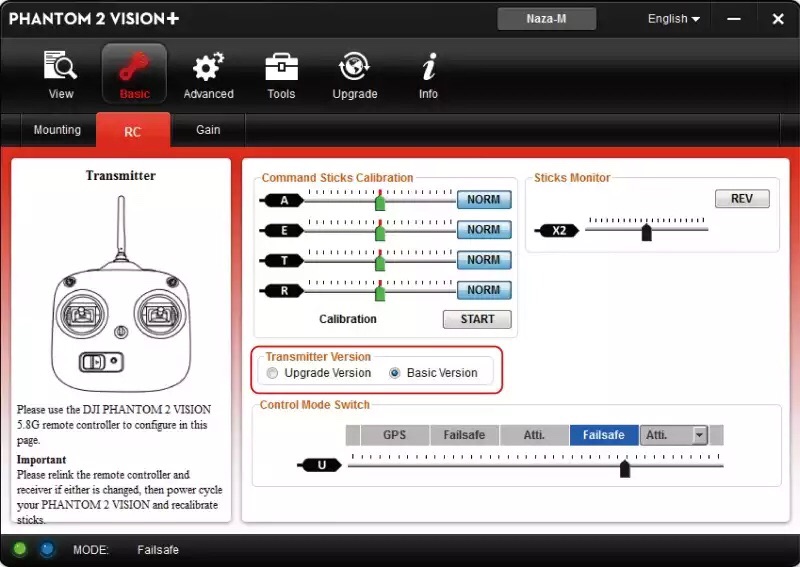Click the GPS control mode segment

394,435
